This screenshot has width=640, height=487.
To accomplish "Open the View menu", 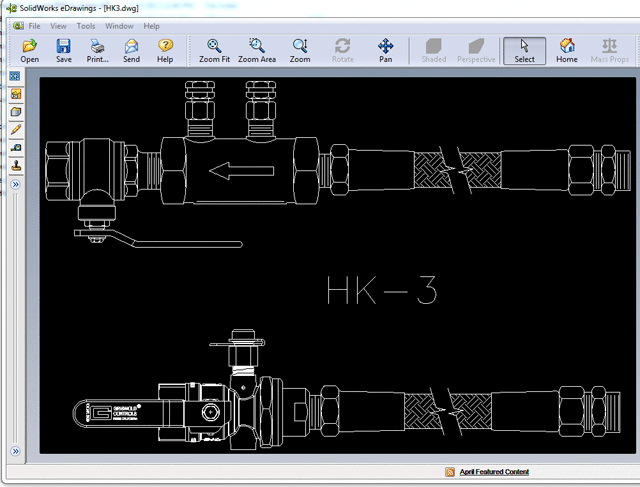I will point(58,26).
